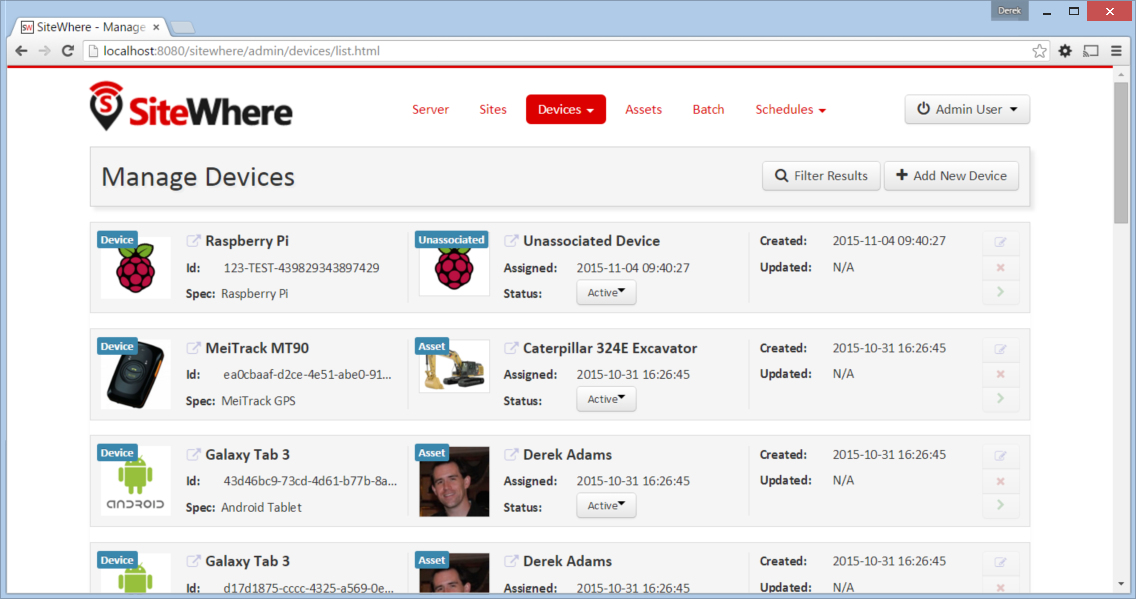Go to the Batch page
This screenshot has width=1136, height=599.
[708, 109]
